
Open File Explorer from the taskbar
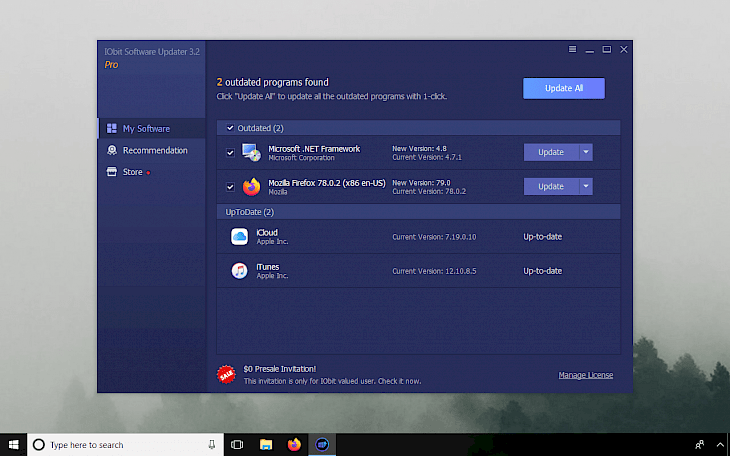click(266, 445)
